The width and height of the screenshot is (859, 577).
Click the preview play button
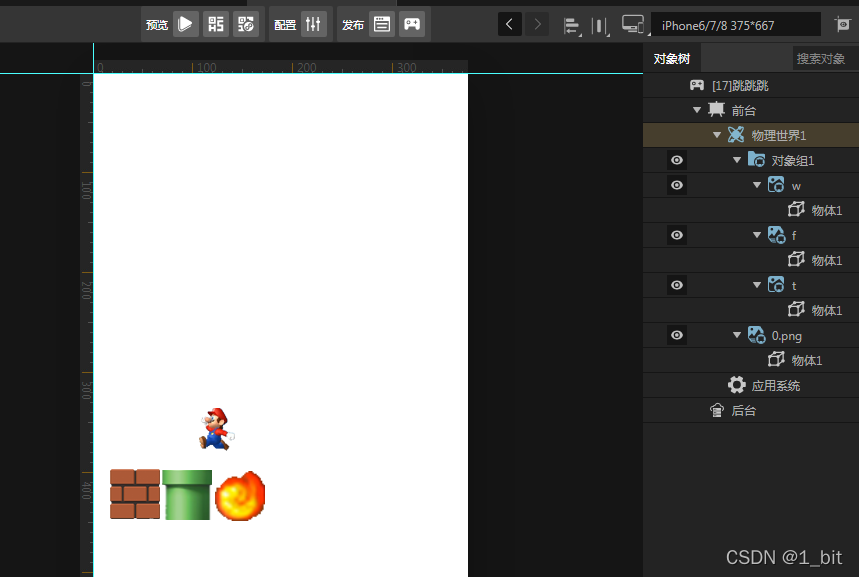pyautogui.click(x=186, y=24)
